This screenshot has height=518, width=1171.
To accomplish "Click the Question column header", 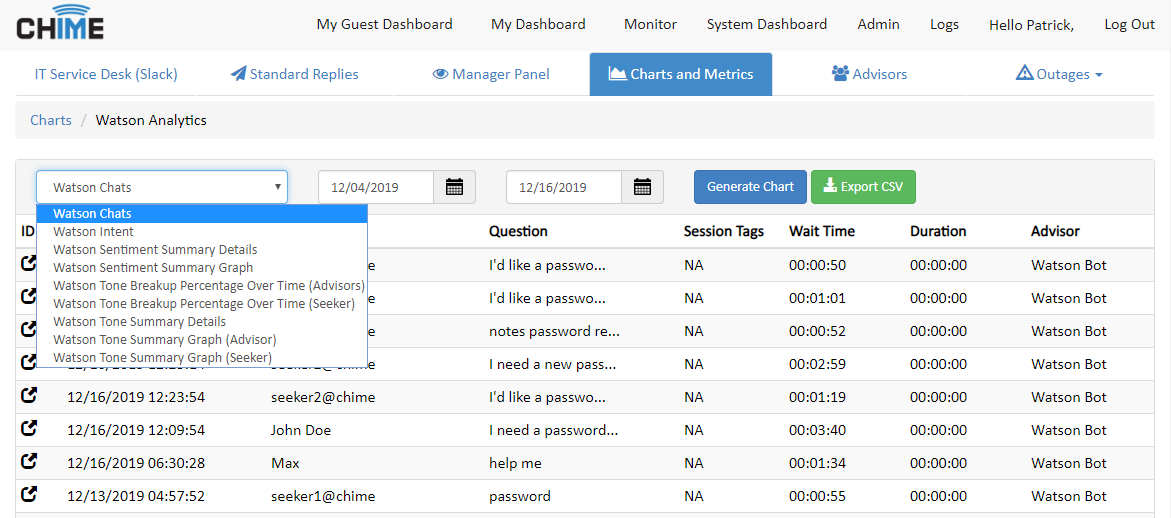I will tap(518, 231).
